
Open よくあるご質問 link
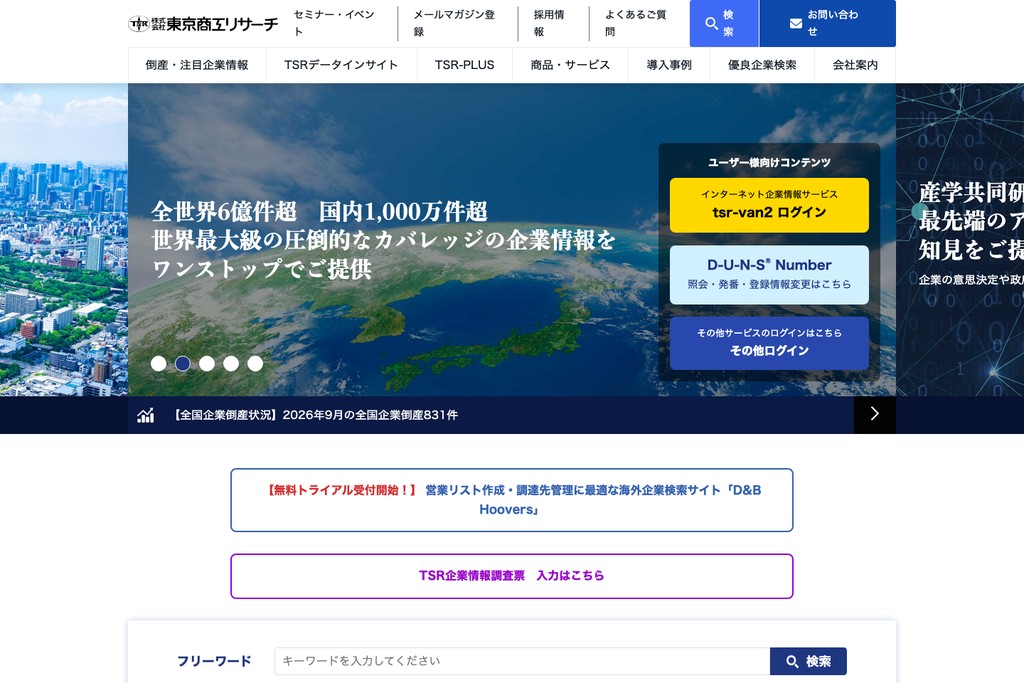[636, 23]
